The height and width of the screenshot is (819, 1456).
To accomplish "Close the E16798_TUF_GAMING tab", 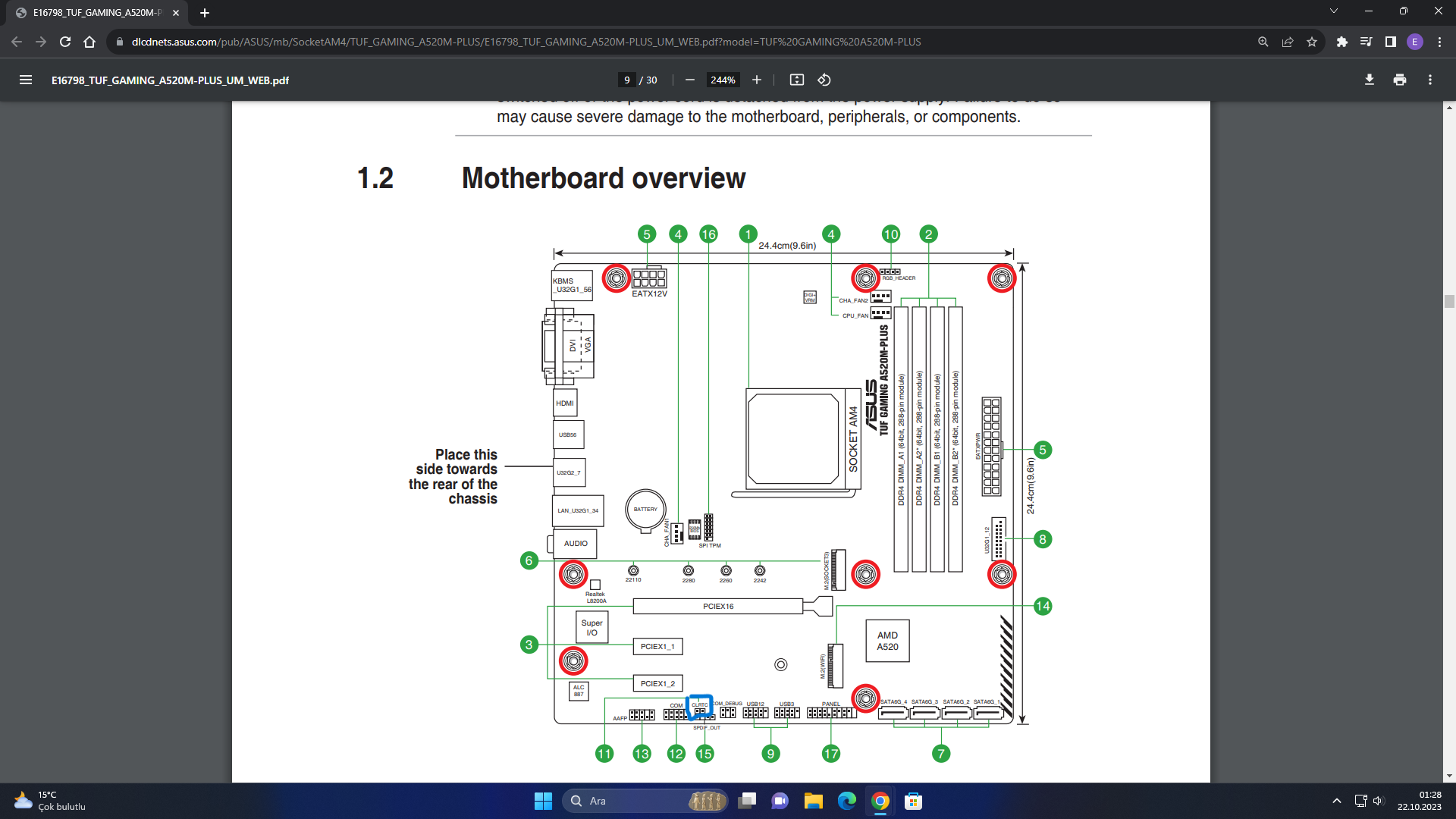I will [x=176, y=13].
